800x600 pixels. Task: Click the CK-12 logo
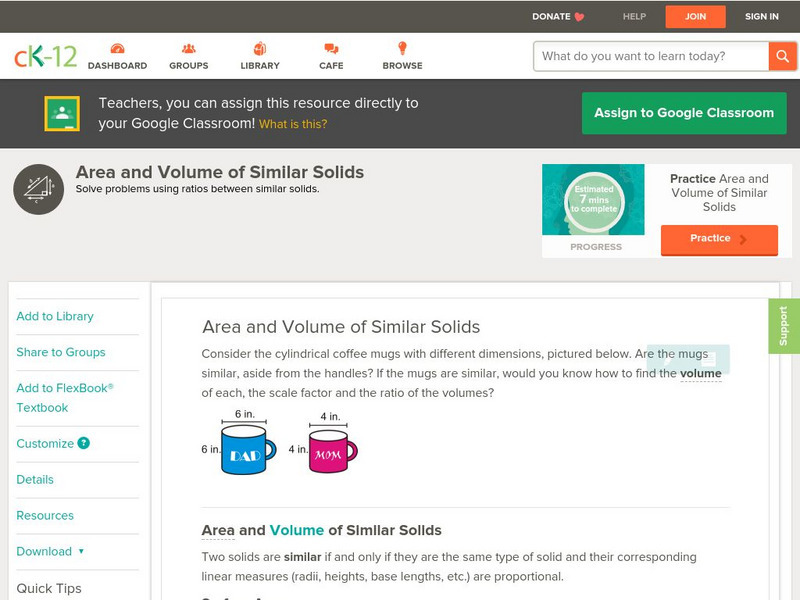click(45, 56)
